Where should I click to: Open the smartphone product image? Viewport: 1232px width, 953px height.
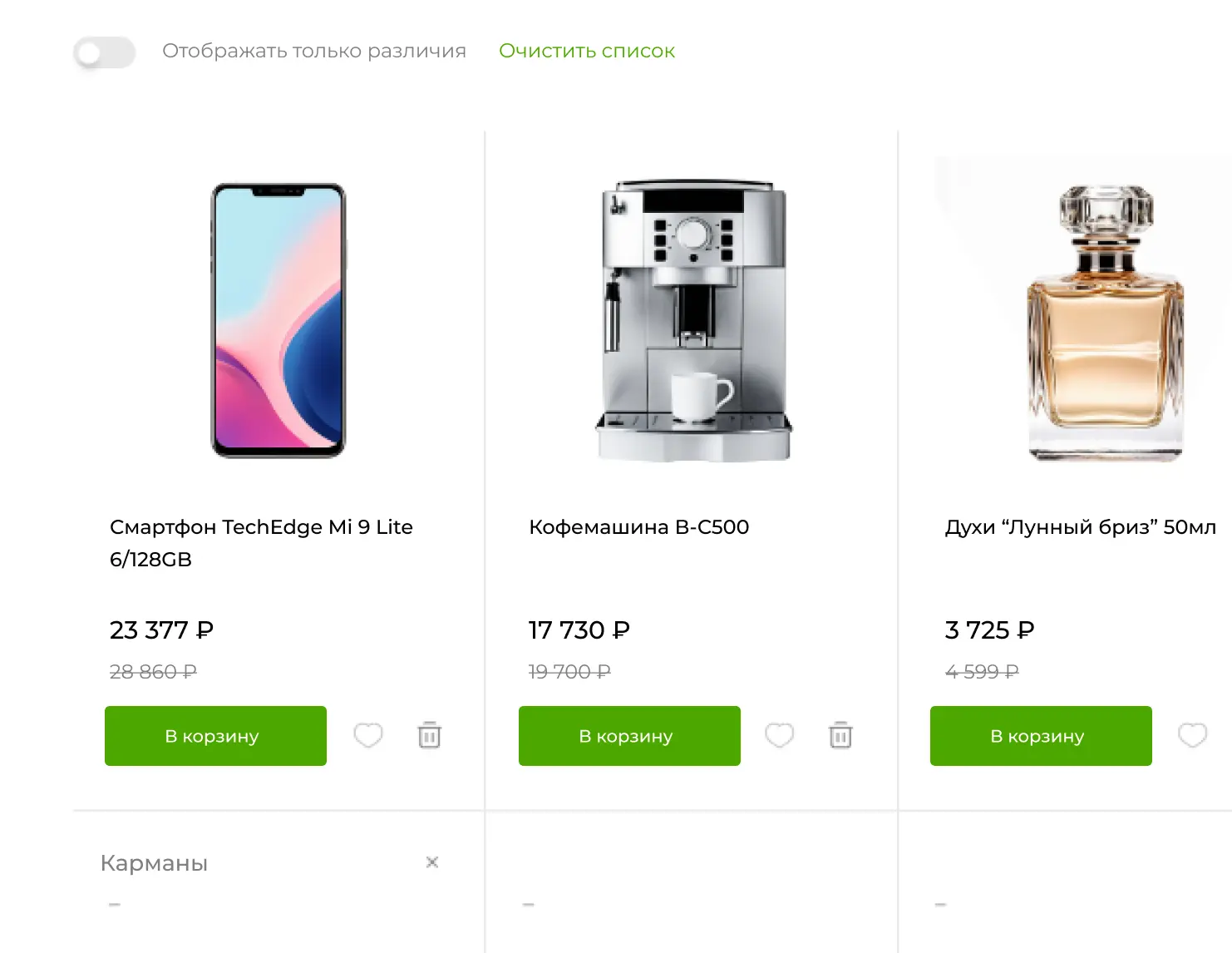pyautogui.click(x=278, y=320)
